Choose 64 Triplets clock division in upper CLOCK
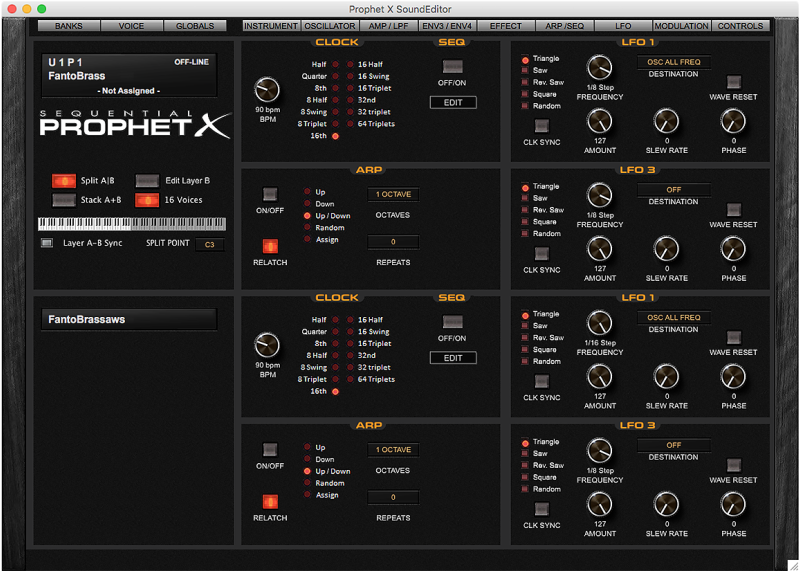 (x=349, y=125)
